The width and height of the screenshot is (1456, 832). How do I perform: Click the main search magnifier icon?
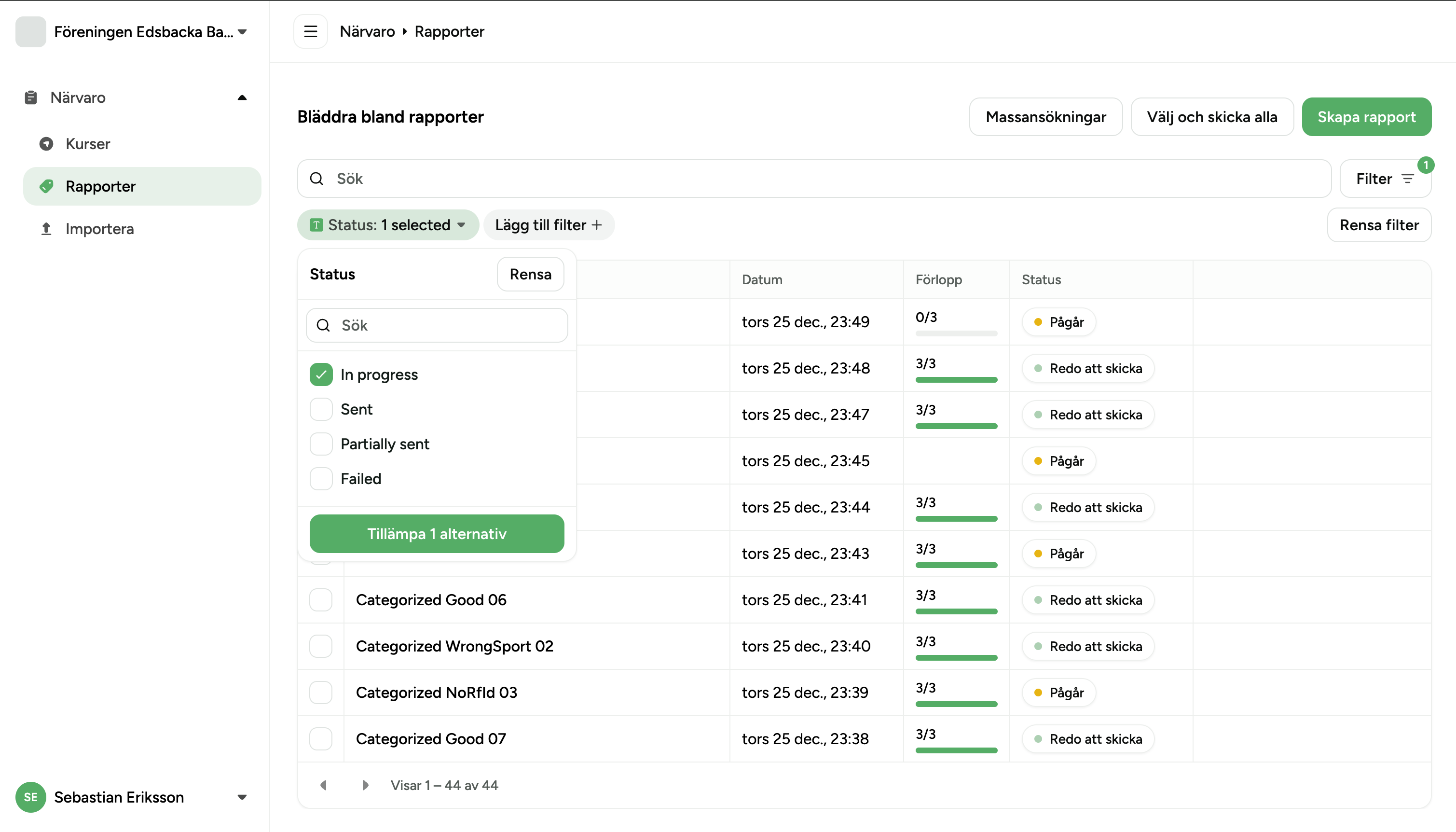point(316,179)
